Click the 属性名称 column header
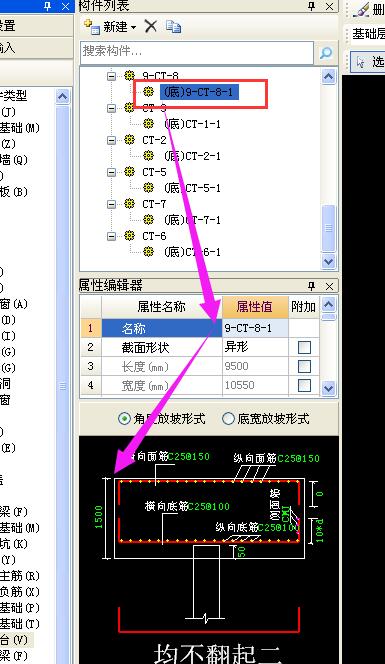The height and width of the screenshot is (664, 385). (x=162, y=307)
